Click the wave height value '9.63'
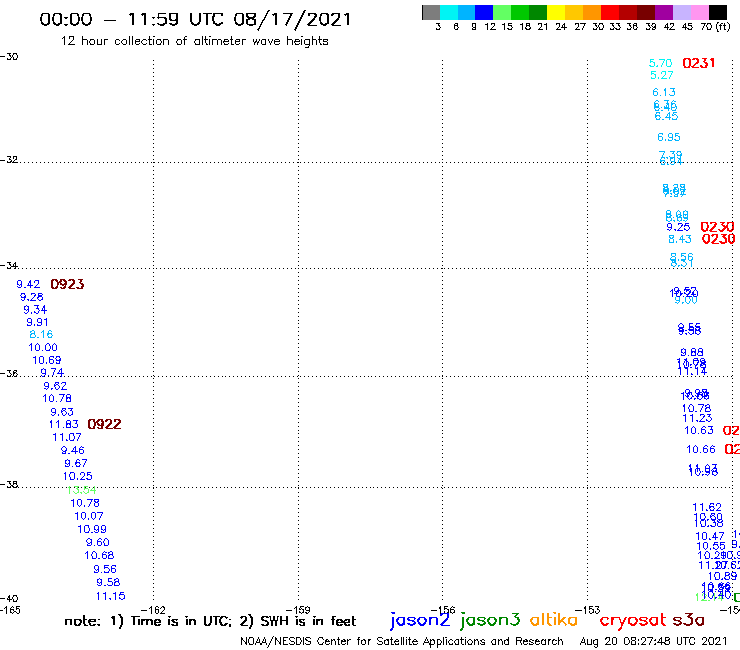The height and width of the screenshot is (650, 740). tap(62, 412)
